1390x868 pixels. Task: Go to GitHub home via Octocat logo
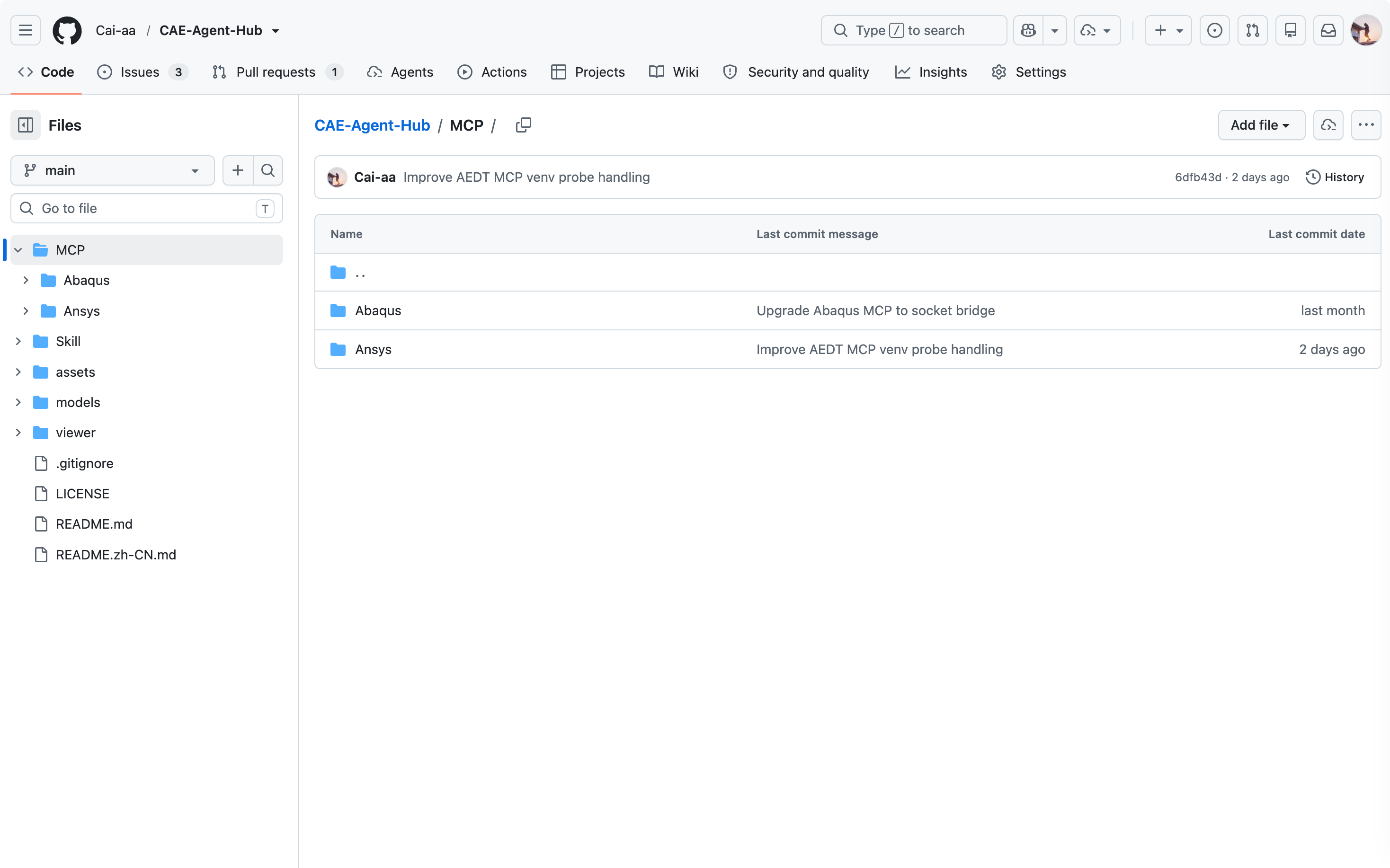[67, 30]
